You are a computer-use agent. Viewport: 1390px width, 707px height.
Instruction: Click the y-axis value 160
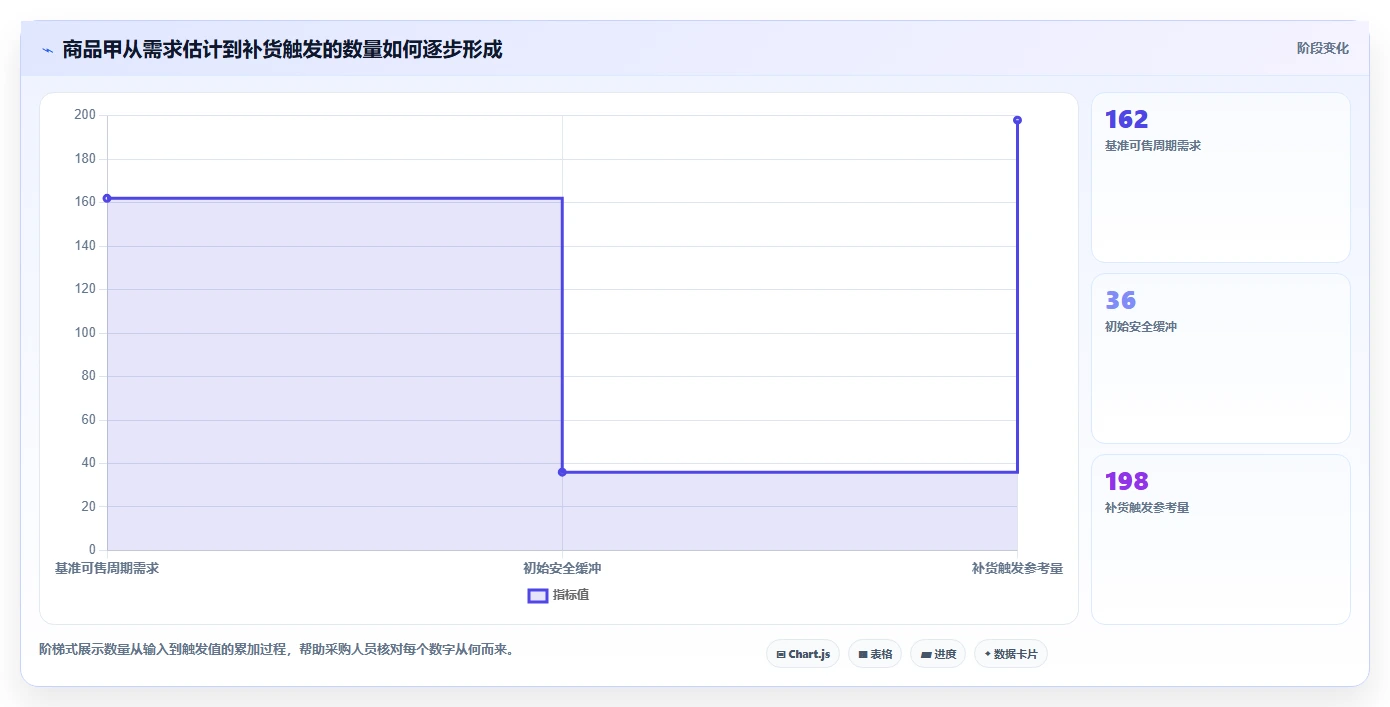click(x=85, y=202)
